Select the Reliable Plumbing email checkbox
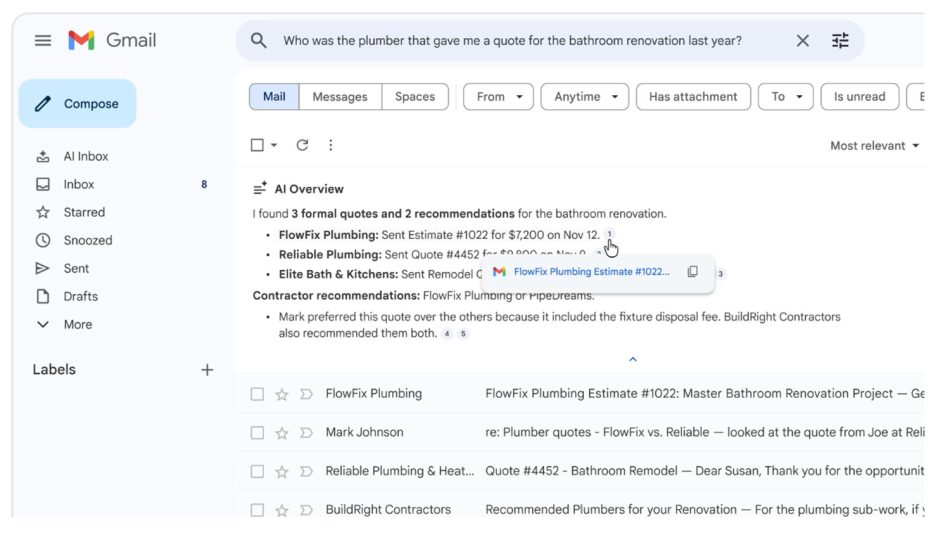950x535 pixels. pyautogui.click(x=257, y=471)
